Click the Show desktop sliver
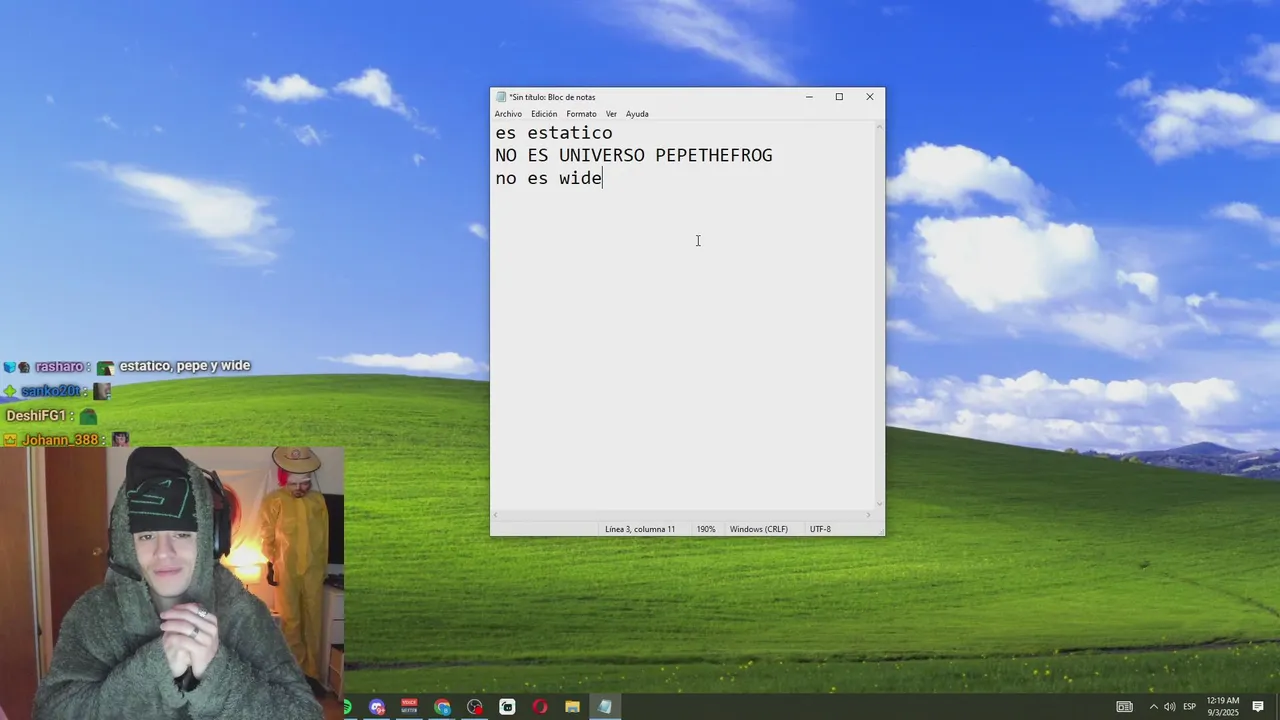Screen dimensions: 1280x720 (x=1277, y=707)
